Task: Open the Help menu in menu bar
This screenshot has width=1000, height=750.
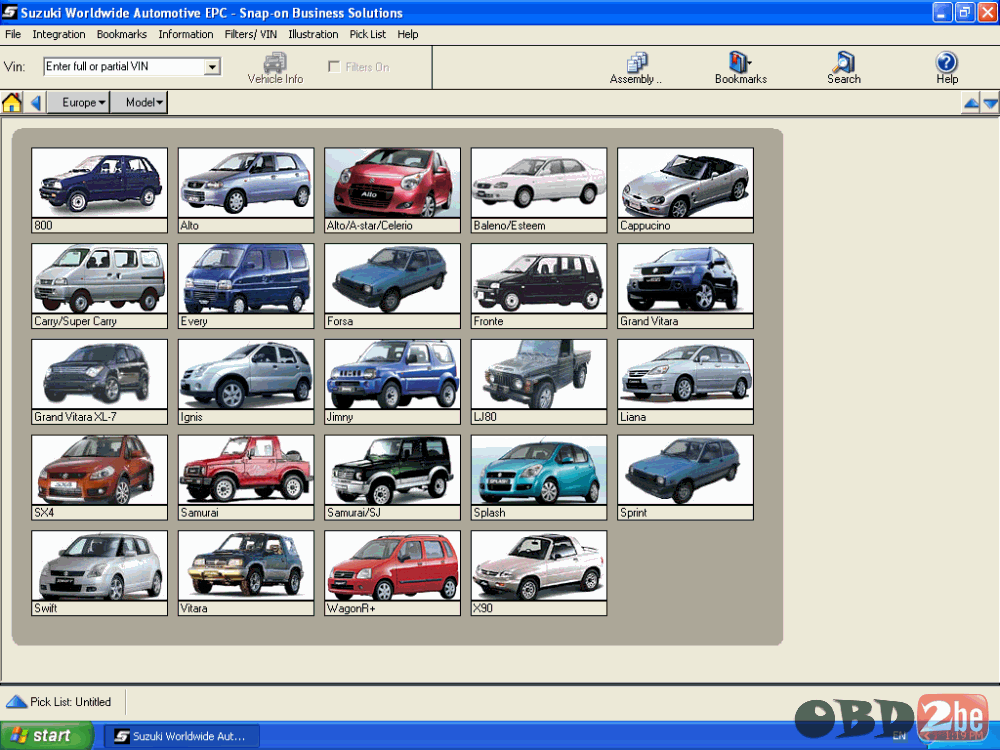Action: coord(408,34)
